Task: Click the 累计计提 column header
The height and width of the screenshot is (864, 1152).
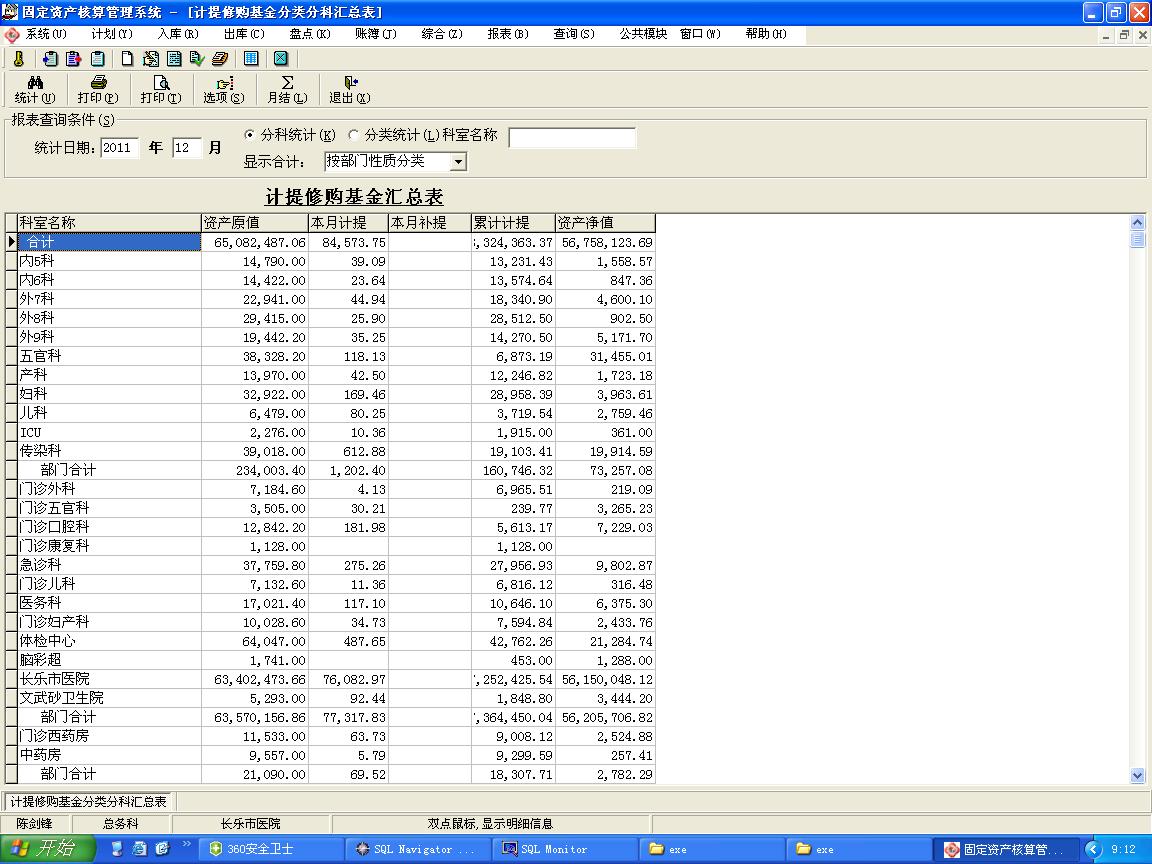Action: click(x=514, y=223)
